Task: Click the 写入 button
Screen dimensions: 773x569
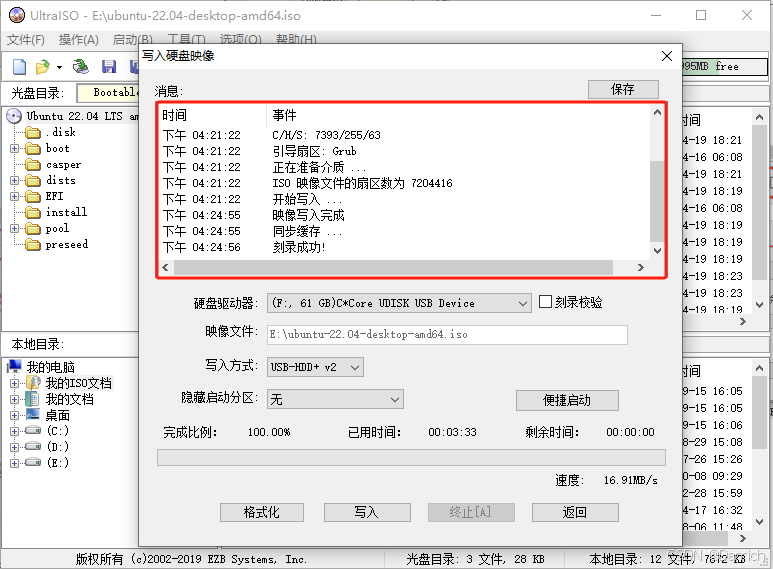Action: (x=367, y=512)
